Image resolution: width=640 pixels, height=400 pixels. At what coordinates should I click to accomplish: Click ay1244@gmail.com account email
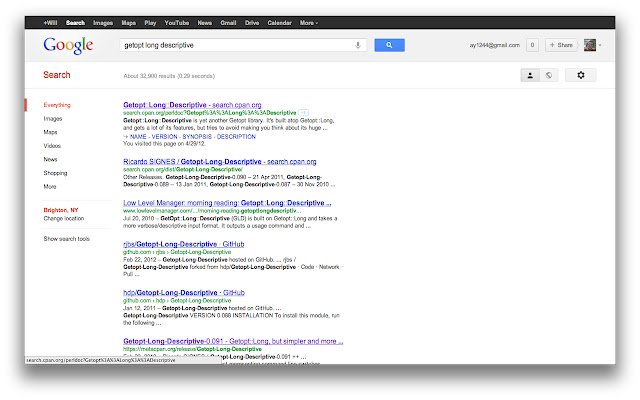point(495,45)
